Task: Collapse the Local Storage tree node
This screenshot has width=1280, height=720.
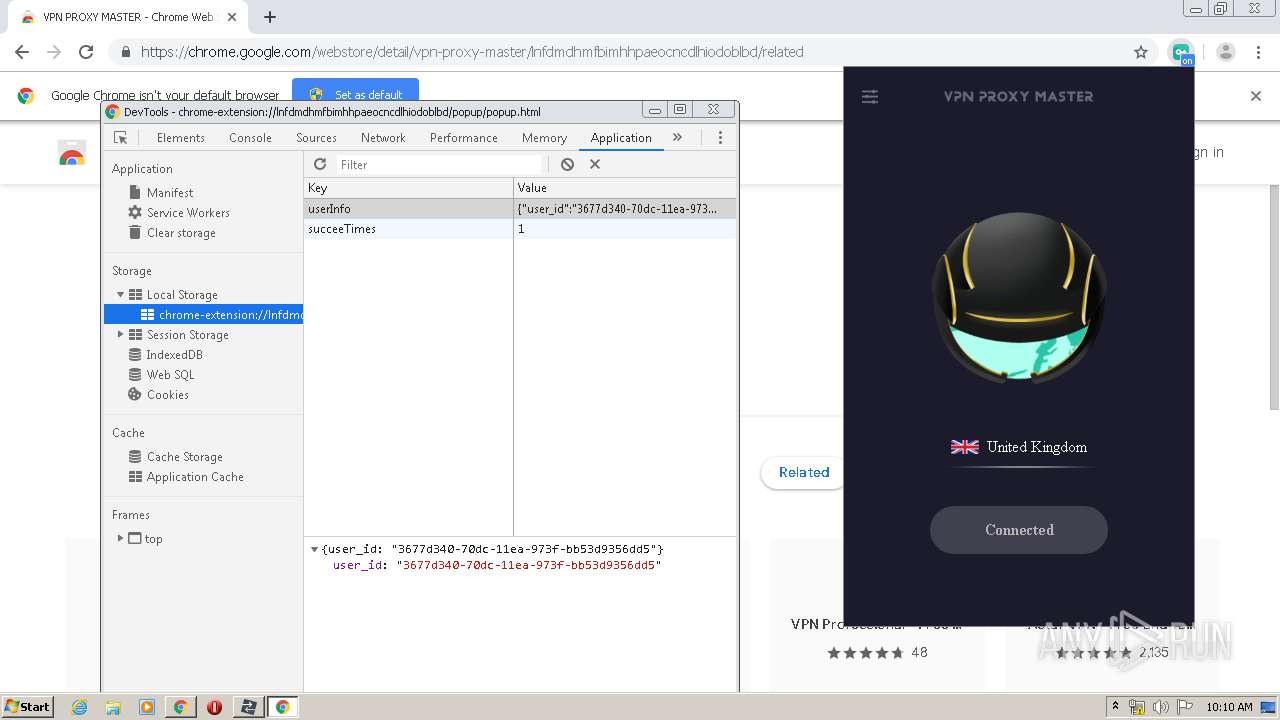Action: (x=121, y=295)
